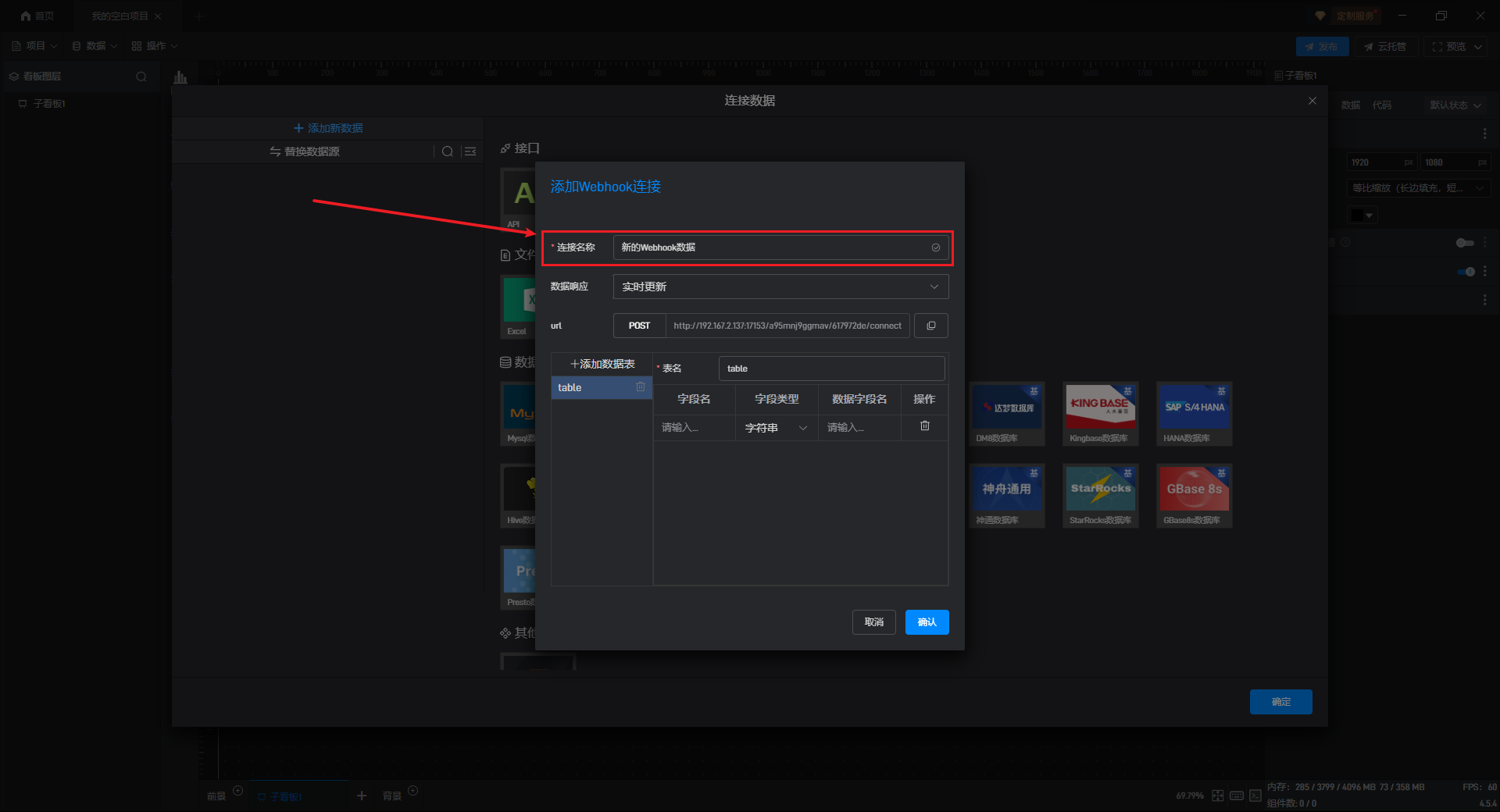The image size is (1500, 812).
Task: Expand the 字符串 field type dropdown
Action: (x=776, y=428)
